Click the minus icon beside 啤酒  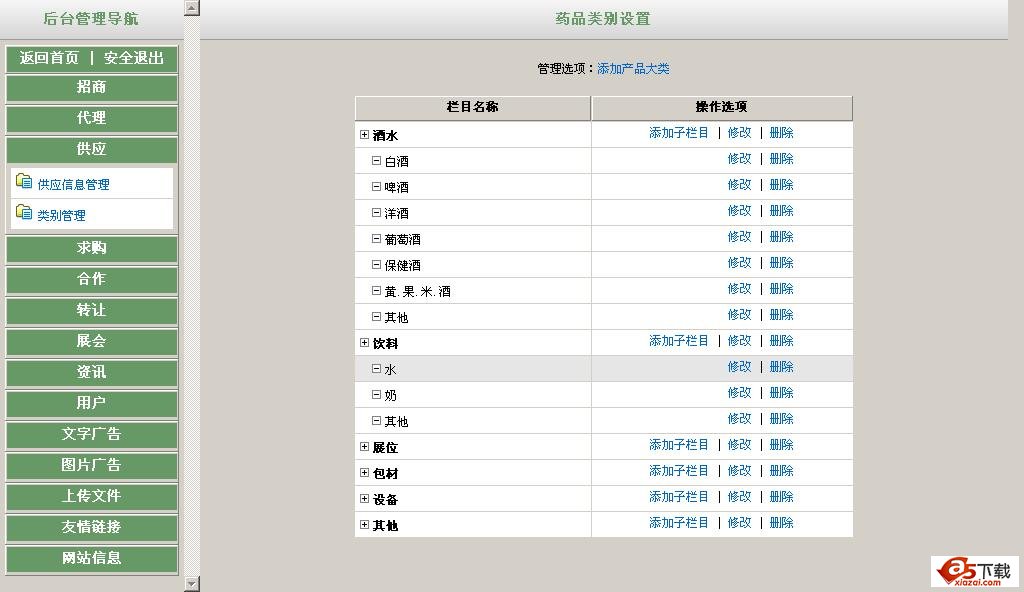[377, 186]
